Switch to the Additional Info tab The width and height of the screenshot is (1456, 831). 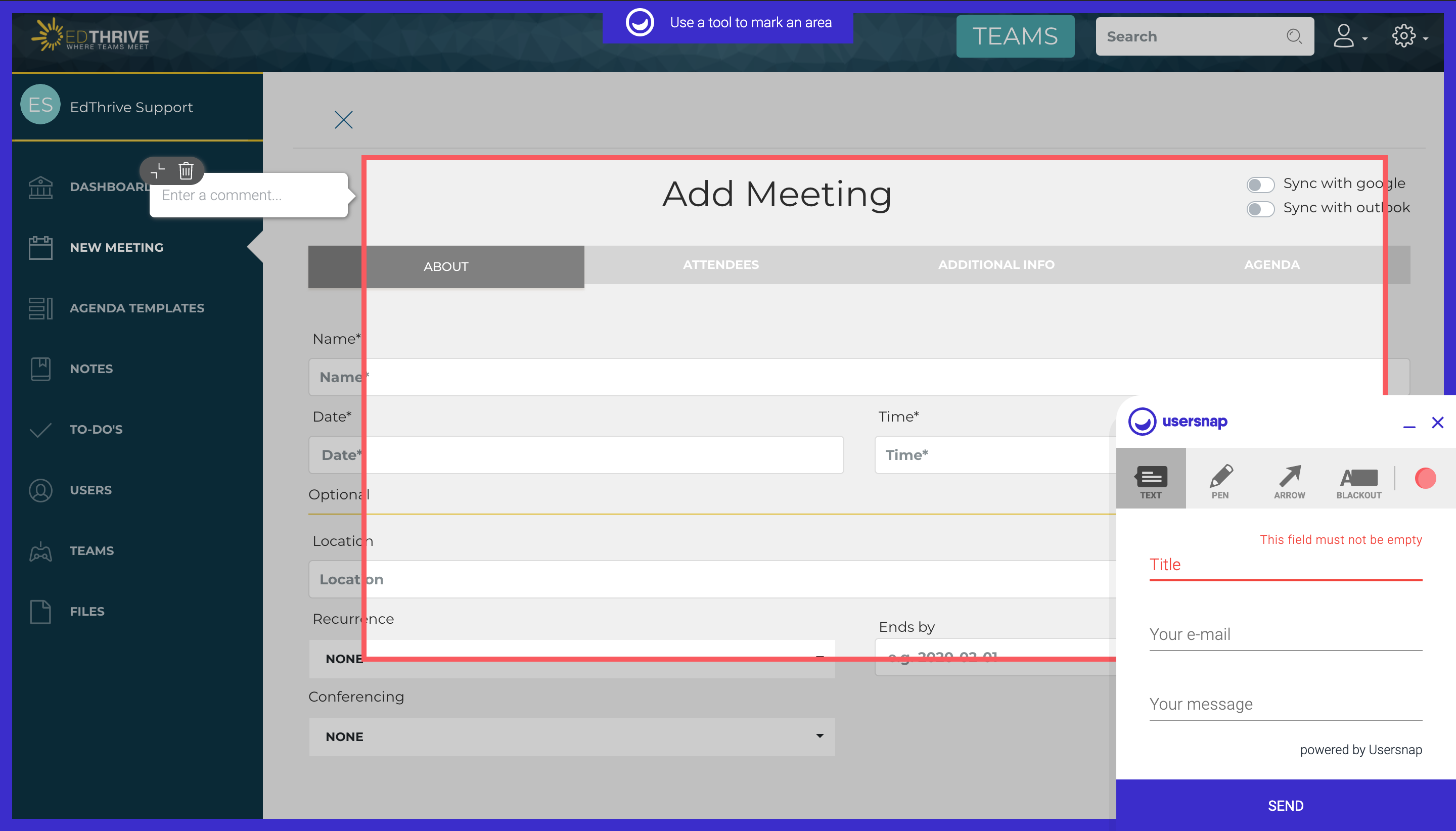[x=996, y=265]
